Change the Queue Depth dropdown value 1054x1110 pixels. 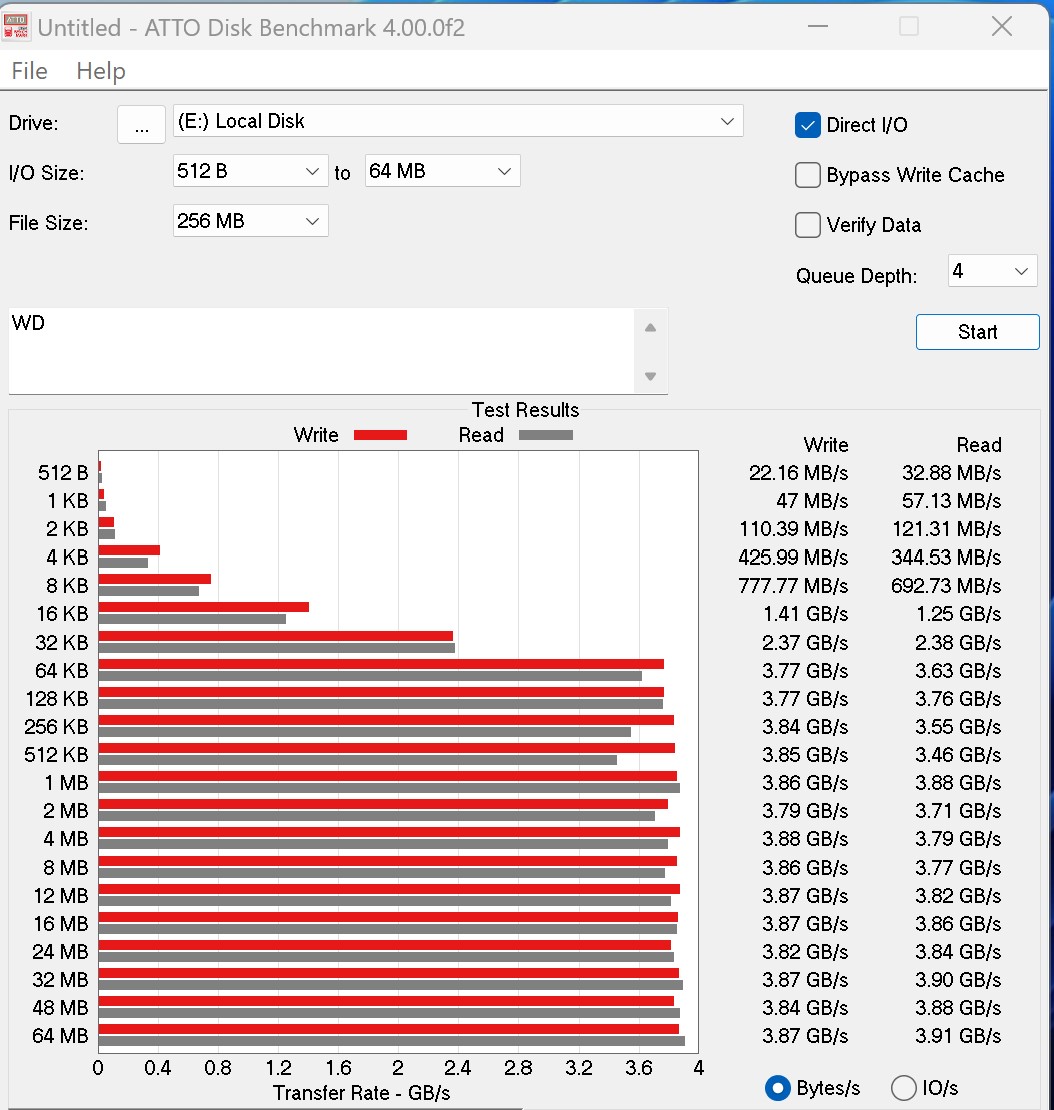click(991, 271)
